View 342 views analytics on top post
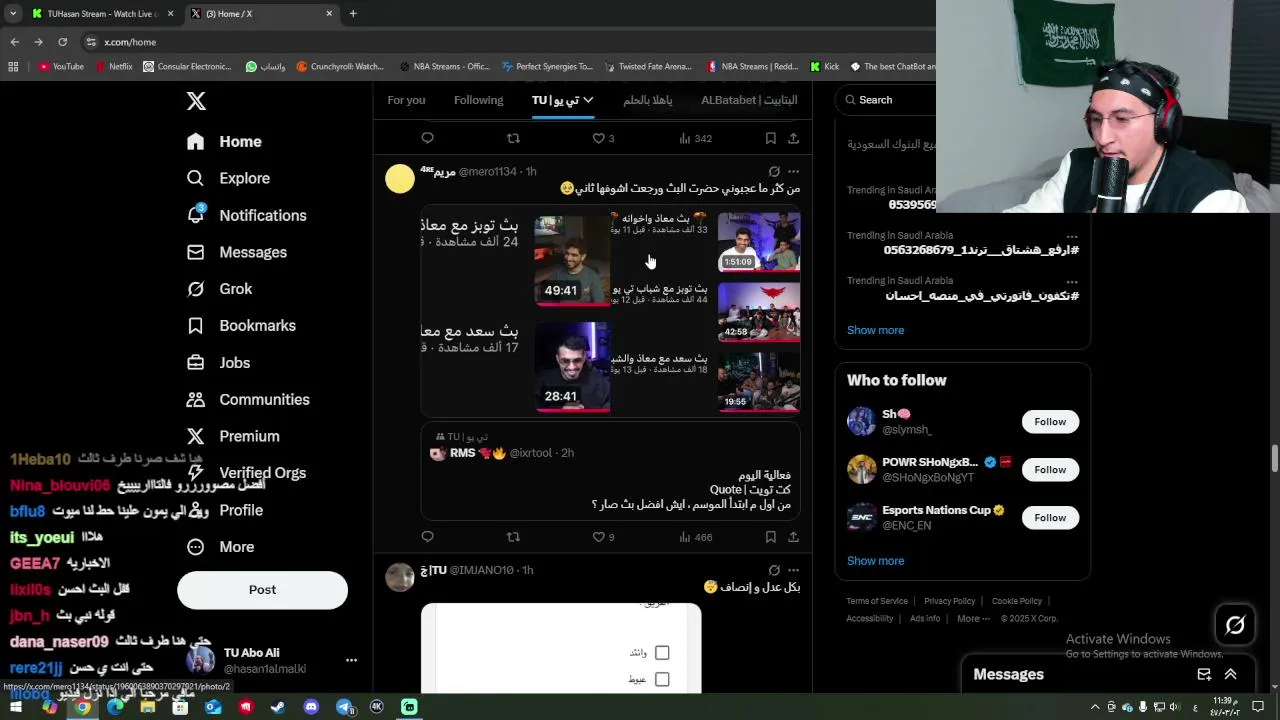Image resolution: width=1280 pixels, height=720 pixels. (x=695, y=138)
